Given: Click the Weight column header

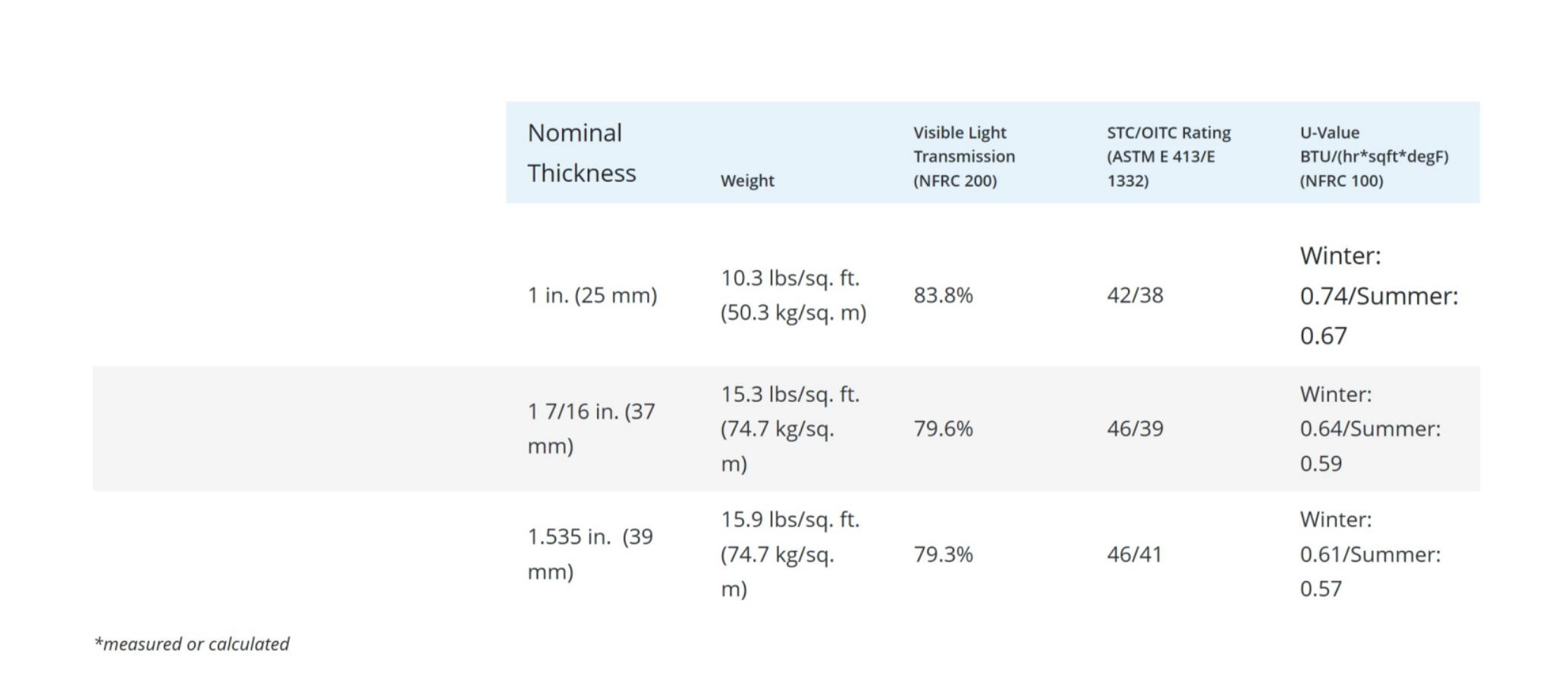Looking at the screenshot, I should click(747, 181).
